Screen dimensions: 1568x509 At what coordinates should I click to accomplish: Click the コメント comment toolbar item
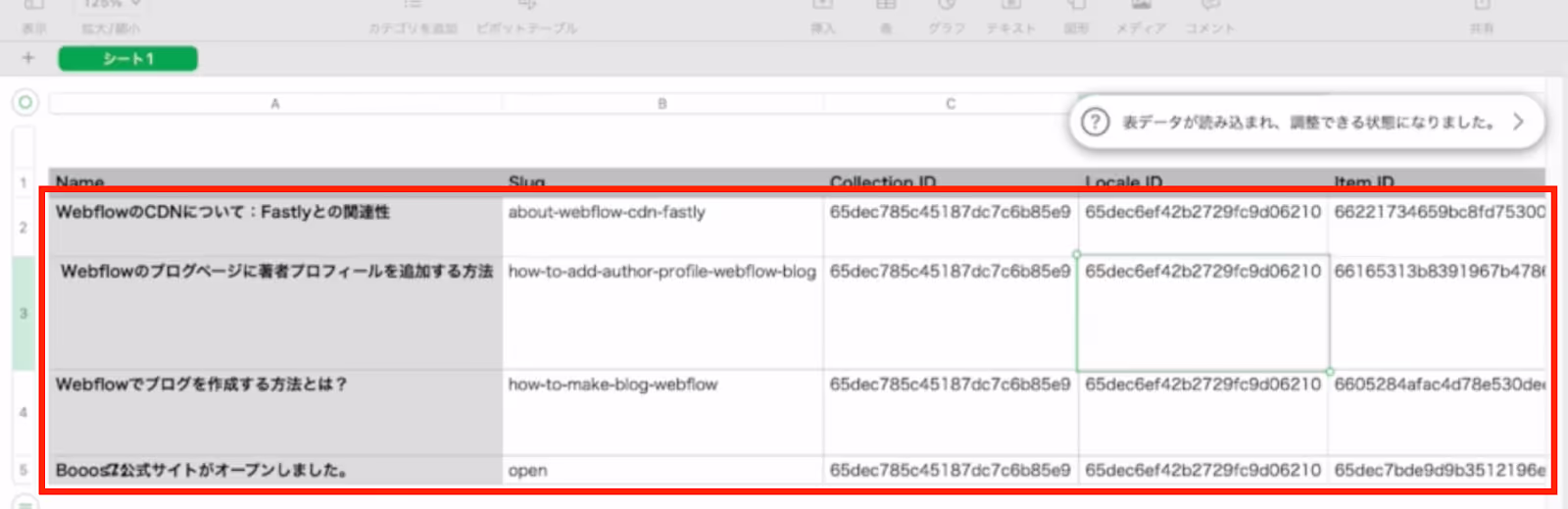[1210, 18]
